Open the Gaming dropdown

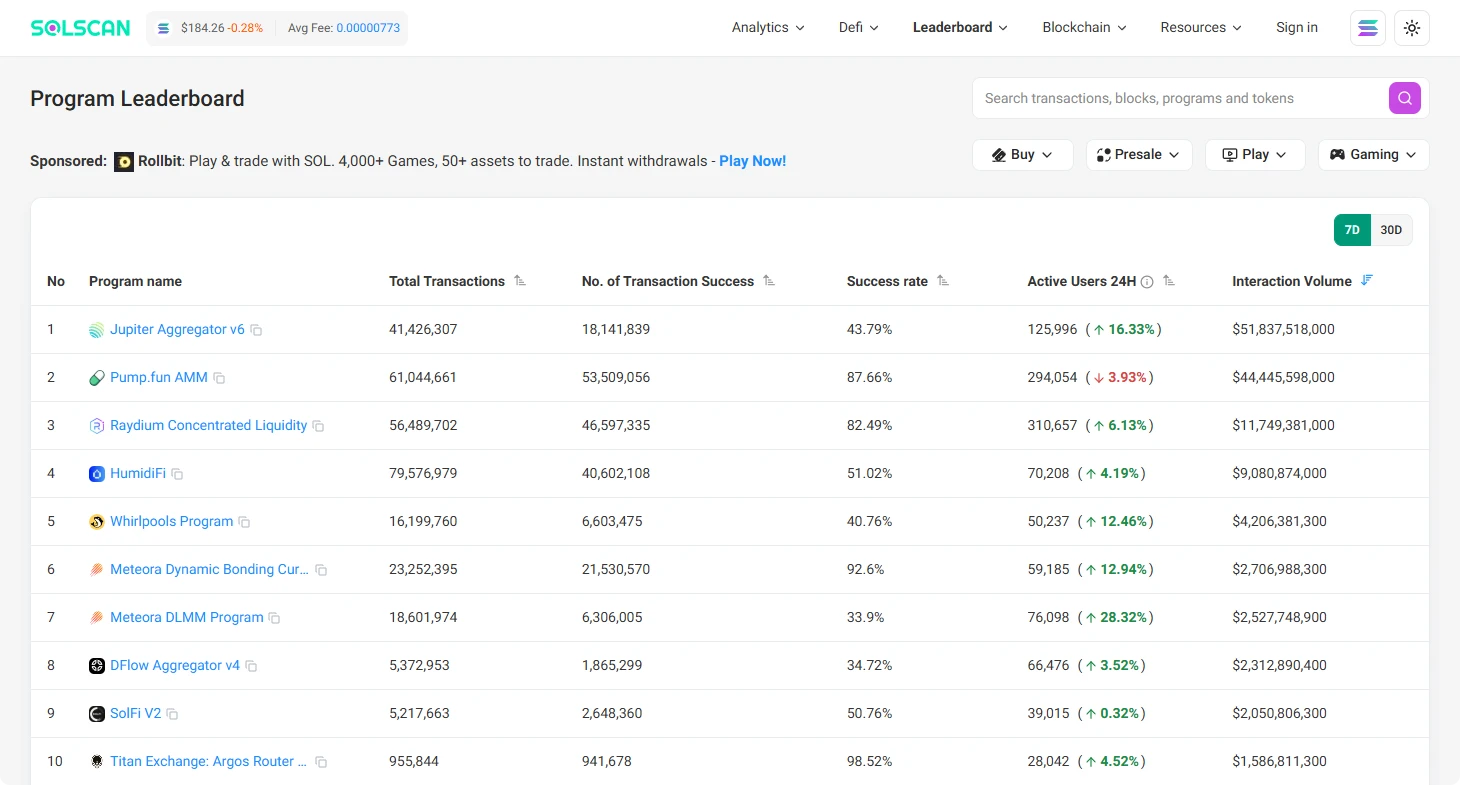tap(1373, 154)
